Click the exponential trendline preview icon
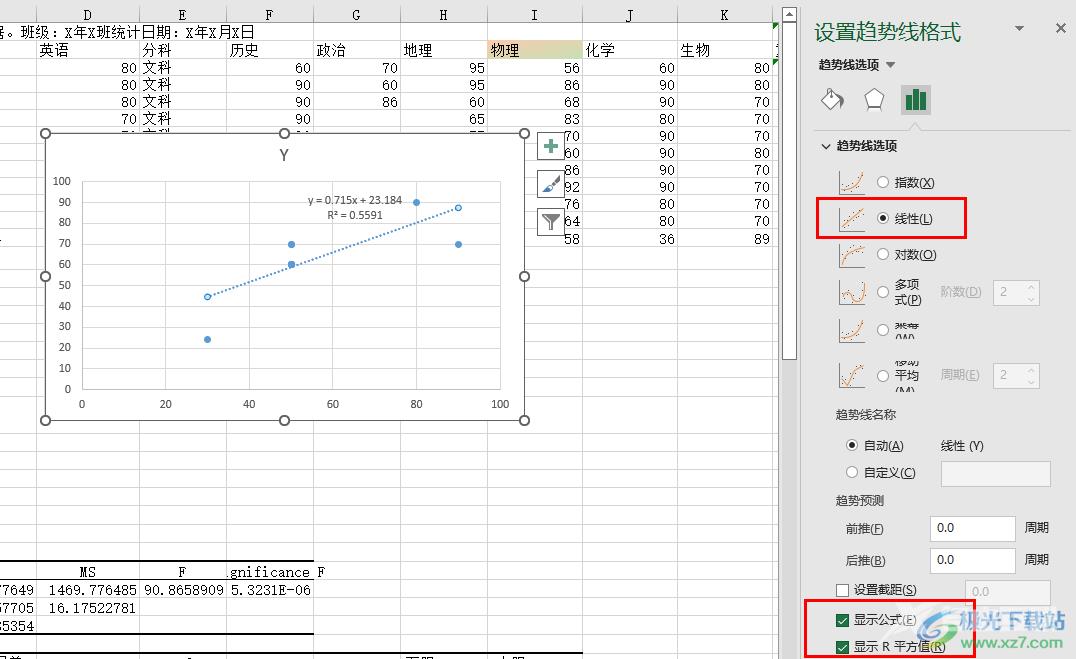The width and height of the screenshot is (1076, 659). (852, 183)
